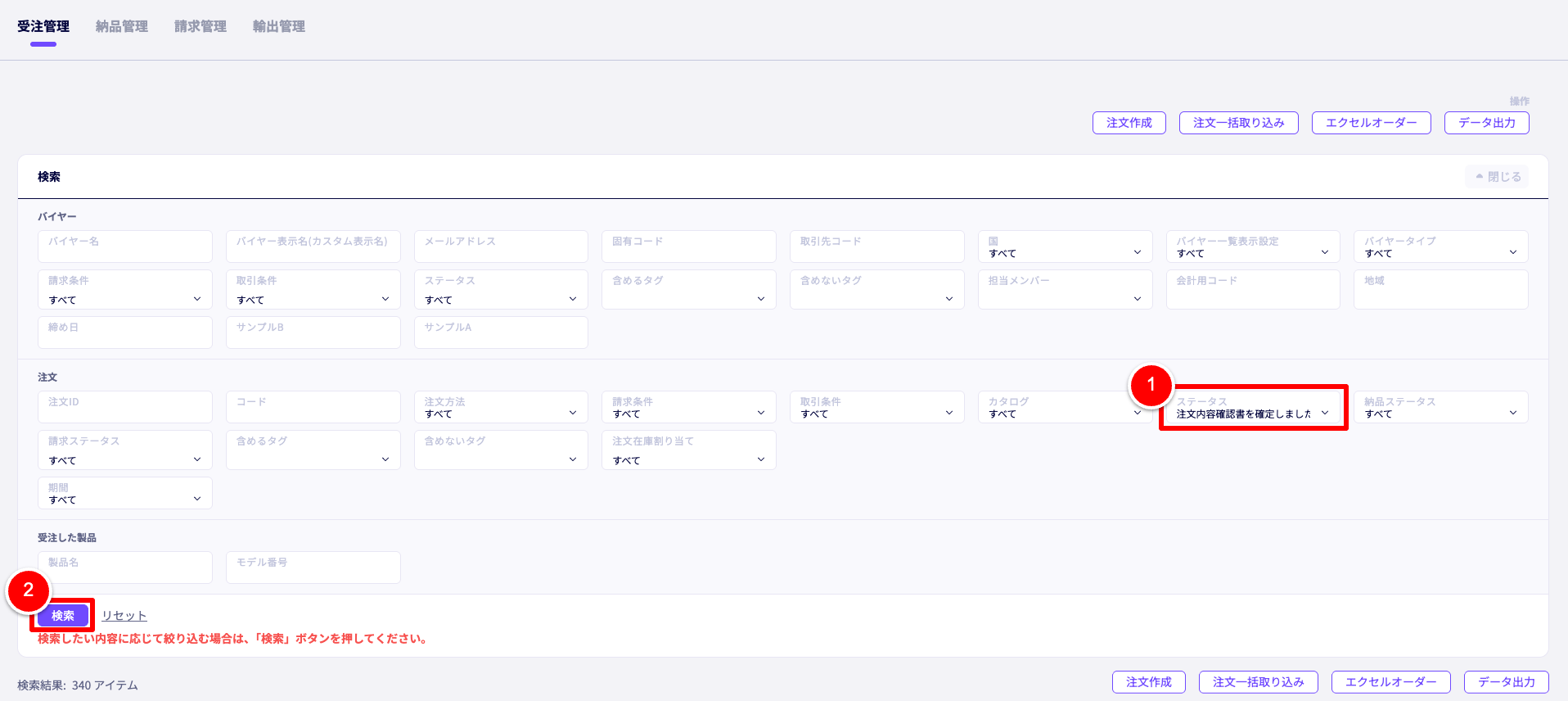This screenshot has width=1568, height=701.
Task: Switch to the 納品管理 tab
Action: (x=121, y=26)
